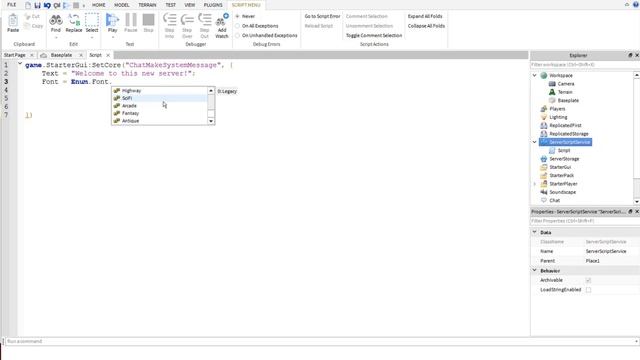The width and height of the screenshot is (640, 360).
Task: Select ReplicatedFirst in Explorer
Action: [565, 125]
